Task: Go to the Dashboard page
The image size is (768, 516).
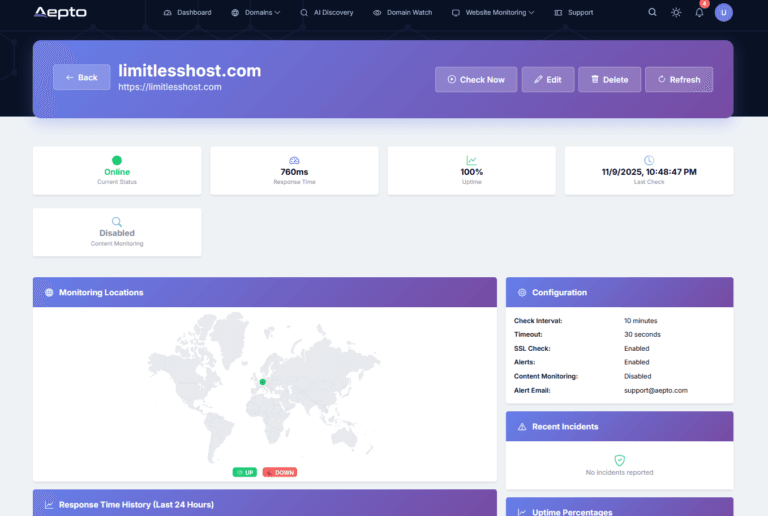Action: point(187,13)
